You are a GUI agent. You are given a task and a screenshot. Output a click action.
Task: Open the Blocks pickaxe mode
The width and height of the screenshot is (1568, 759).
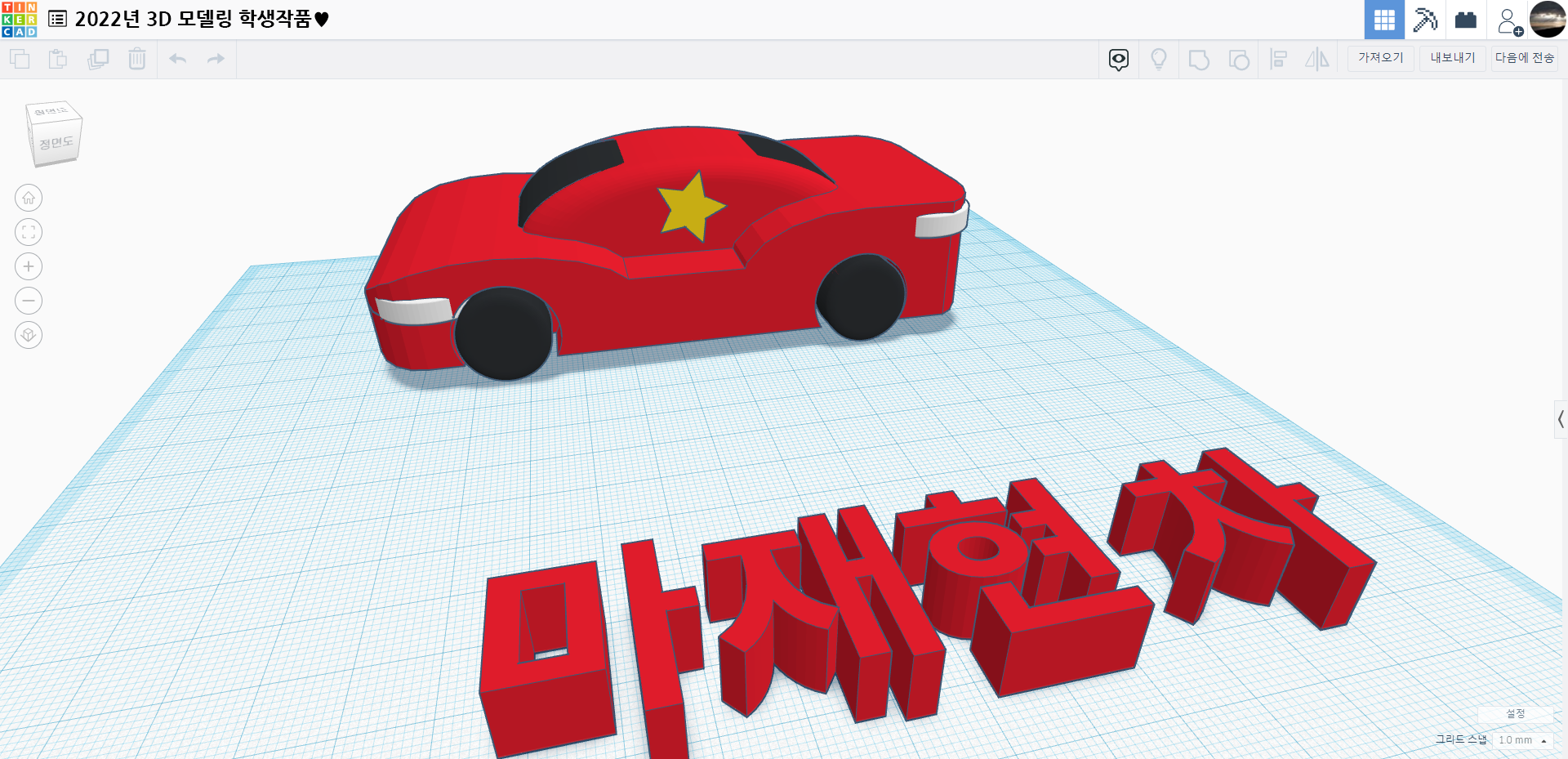tap(1425, 20)
